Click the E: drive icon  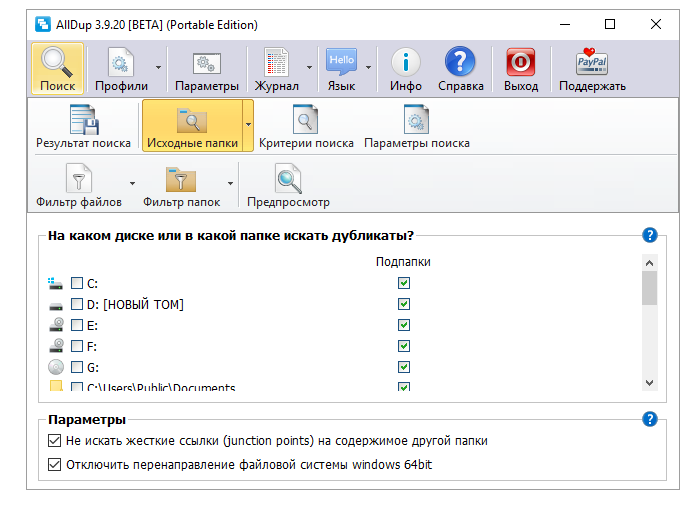(56, 325)
